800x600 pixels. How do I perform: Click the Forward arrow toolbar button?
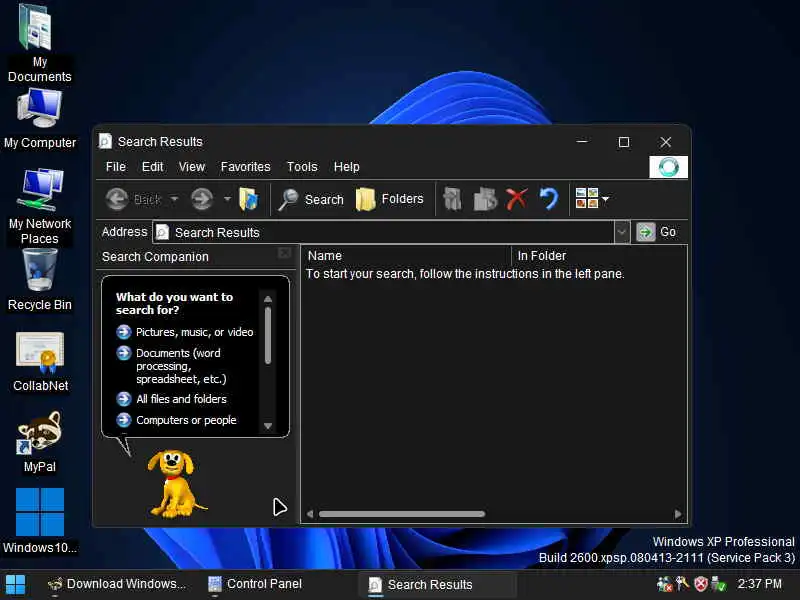pyautogui.click(x=202, y=199)
